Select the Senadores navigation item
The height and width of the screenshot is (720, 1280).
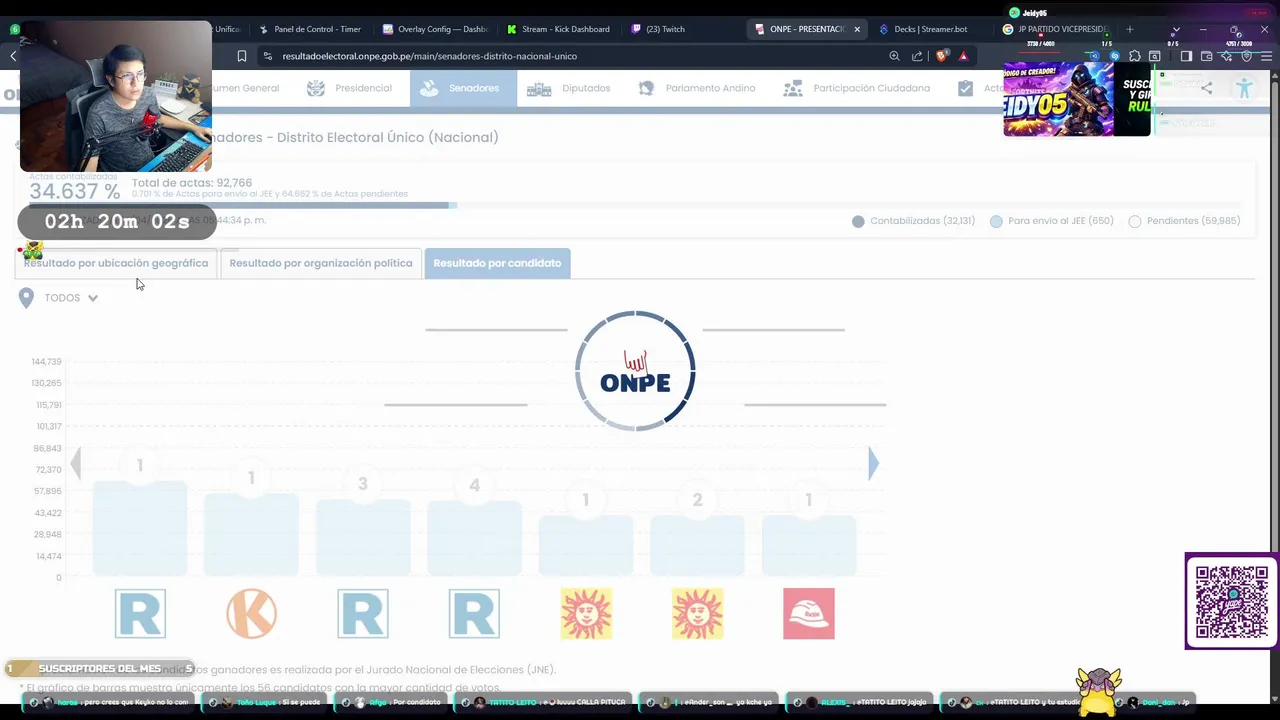click(461, 88)
